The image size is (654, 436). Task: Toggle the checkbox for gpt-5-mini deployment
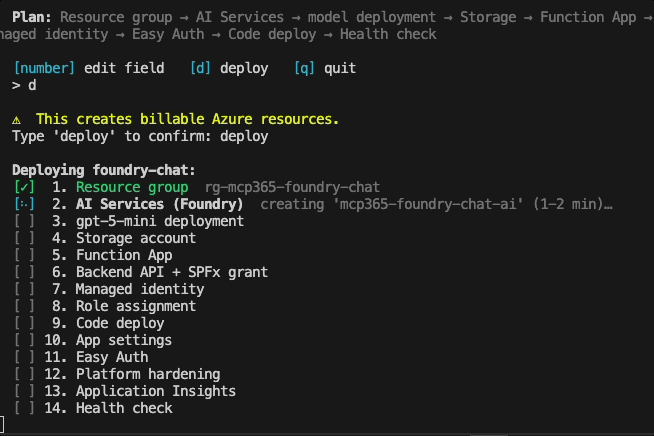coord(25,221)
